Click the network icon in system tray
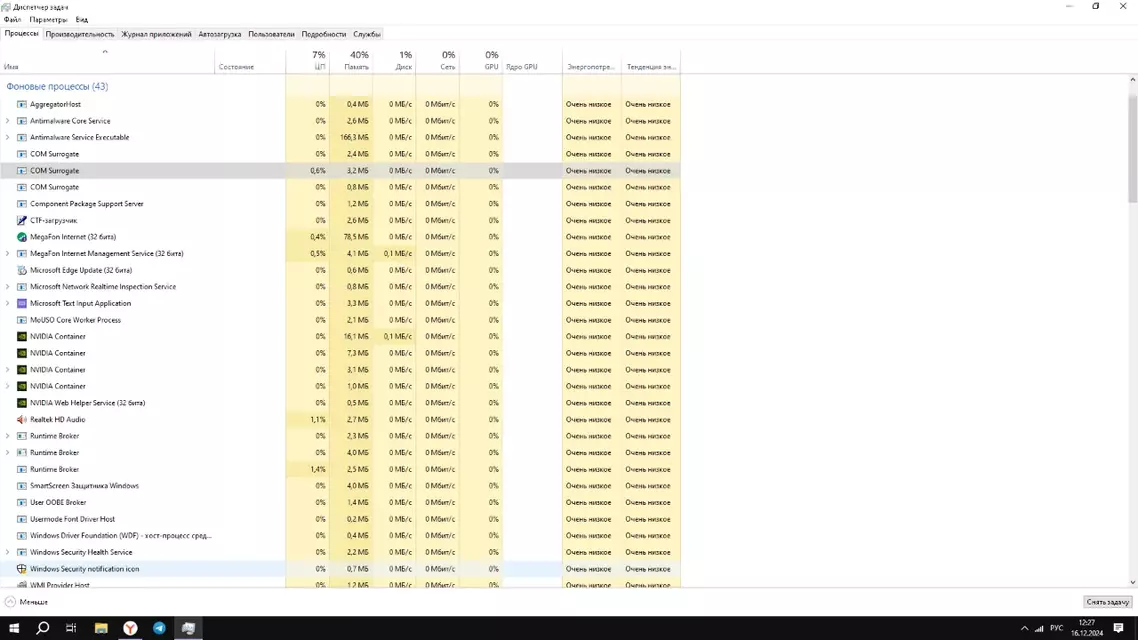The width and height of the screenshot is (1138, 640). click(1039, 628)
